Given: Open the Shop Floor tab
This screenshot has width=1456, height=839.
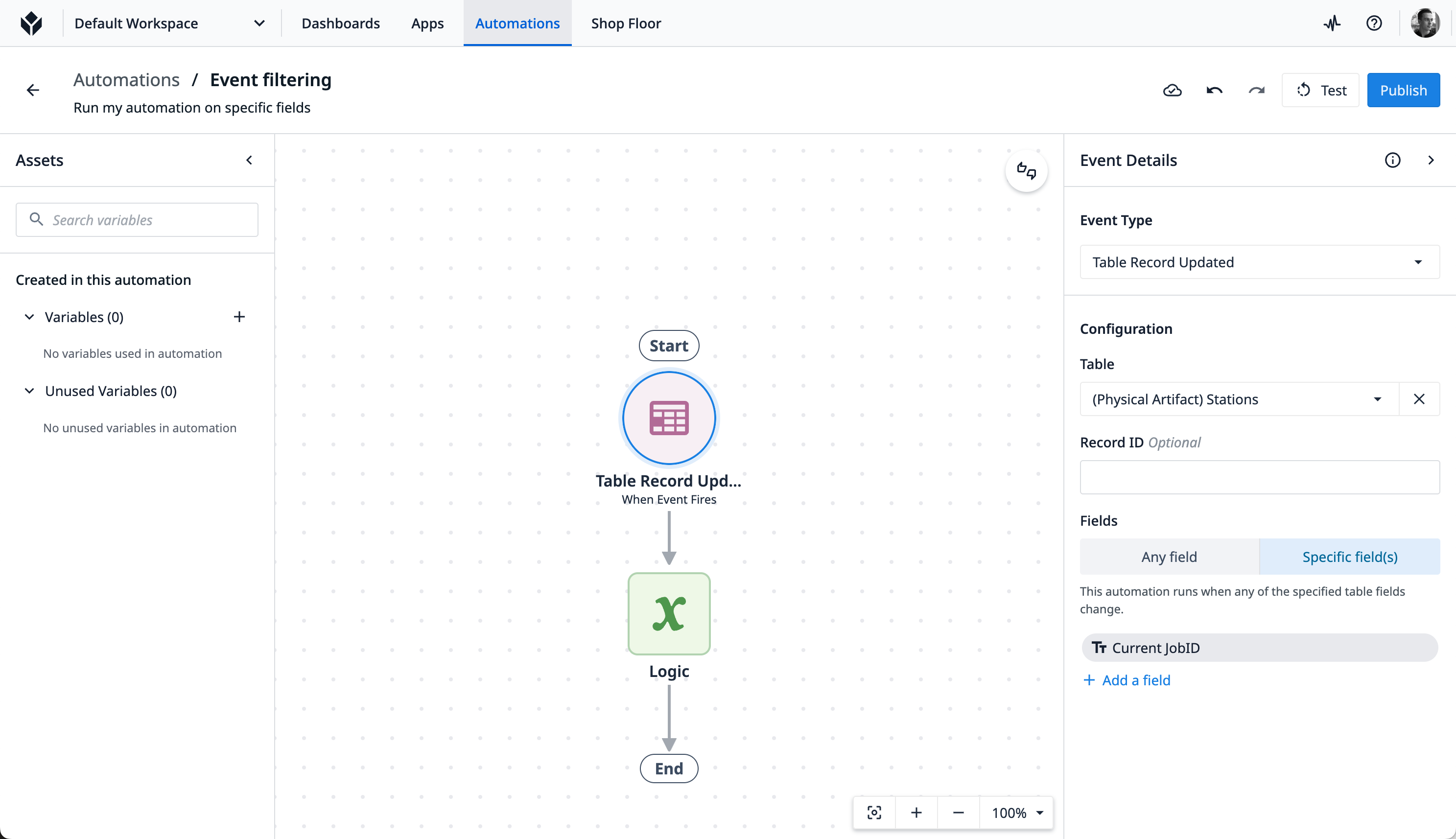Looking at the screenshot, I should [626, 23].
